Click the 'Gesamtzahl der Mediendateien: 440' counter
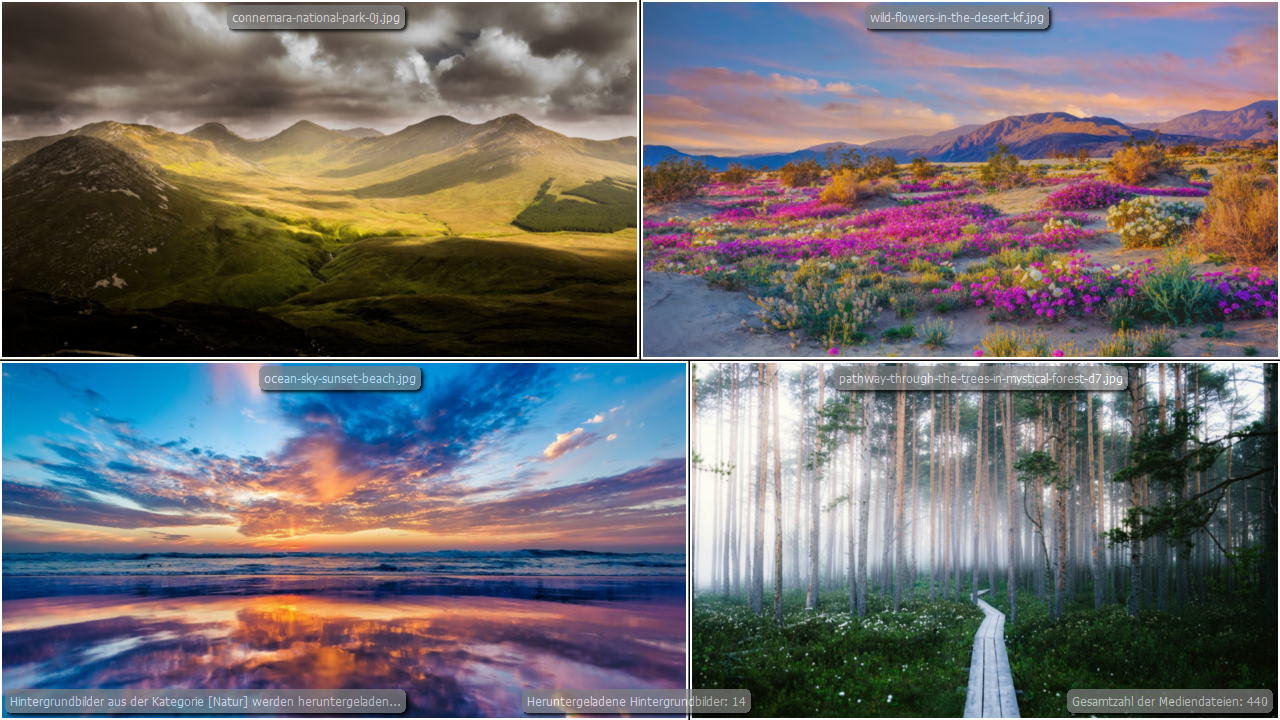The width and height of the screenshot is (1280, 720). coord(1170,702)
